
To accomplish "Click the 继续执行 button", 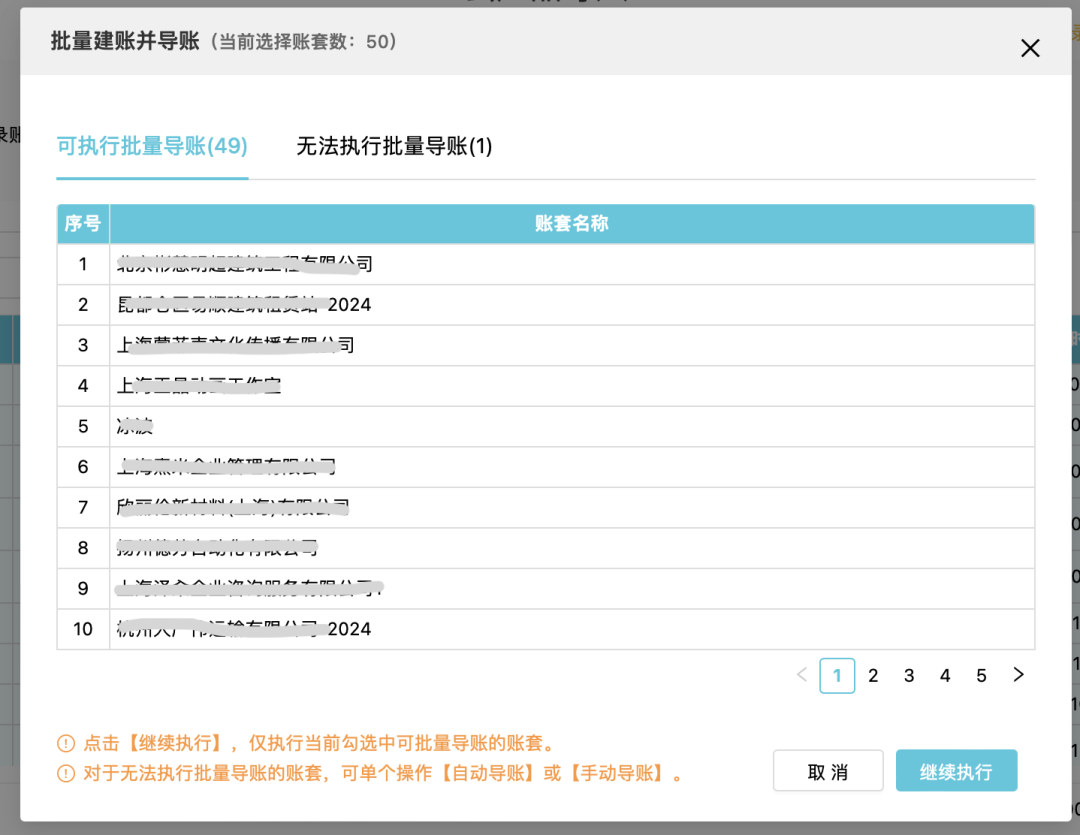I will point(956,770).
